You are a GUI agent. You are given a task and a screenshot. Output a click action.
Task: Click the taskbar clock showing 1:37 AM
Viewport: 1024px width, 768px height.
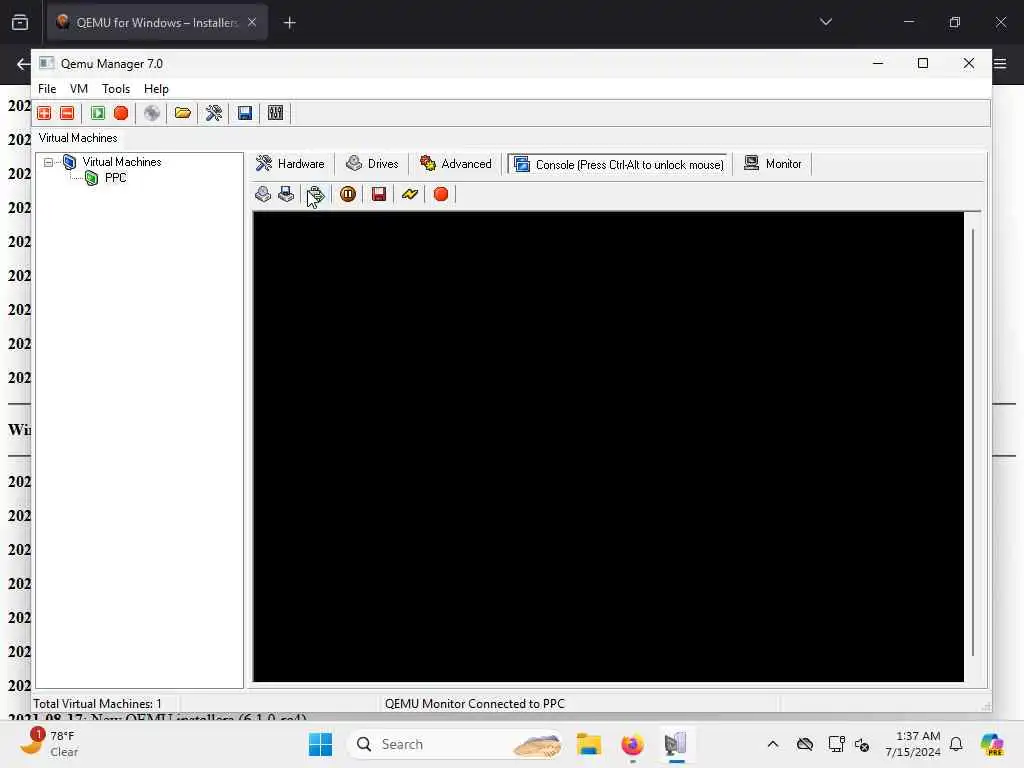click(912, 744)
